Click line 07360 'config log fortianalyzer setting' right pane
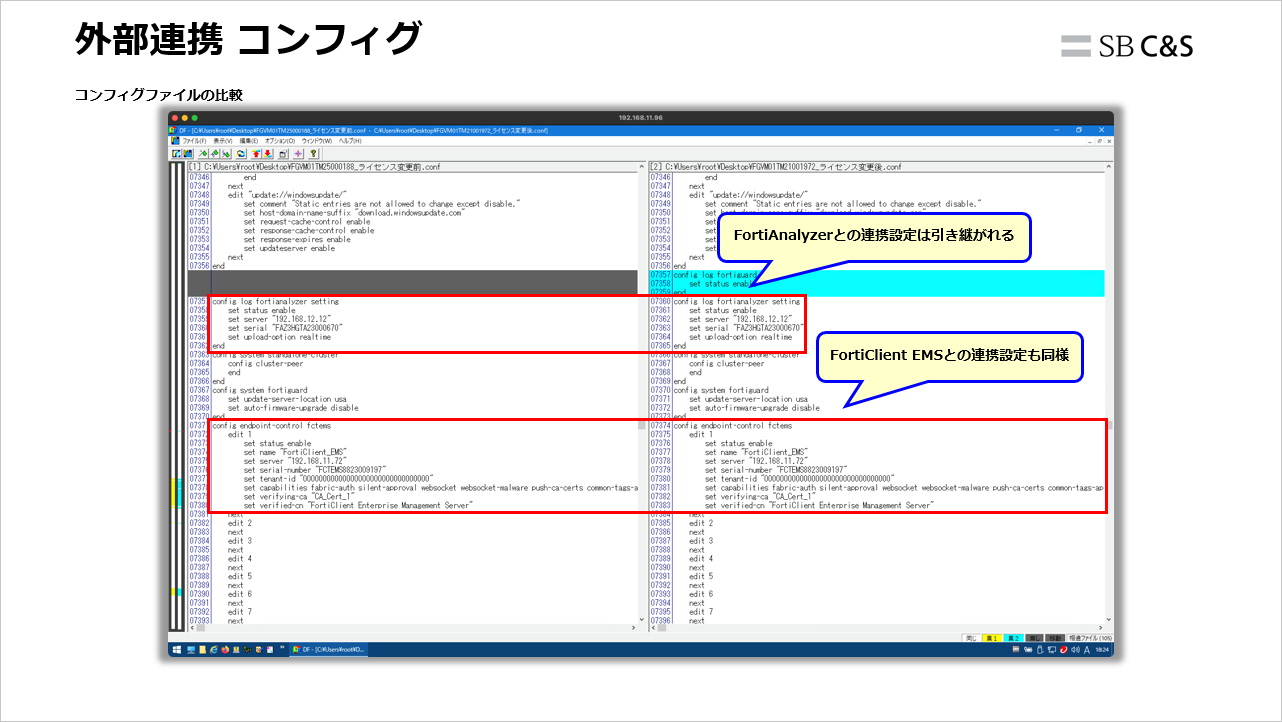Viewport: 1282px width, 722px height. (x=737, y=301)
